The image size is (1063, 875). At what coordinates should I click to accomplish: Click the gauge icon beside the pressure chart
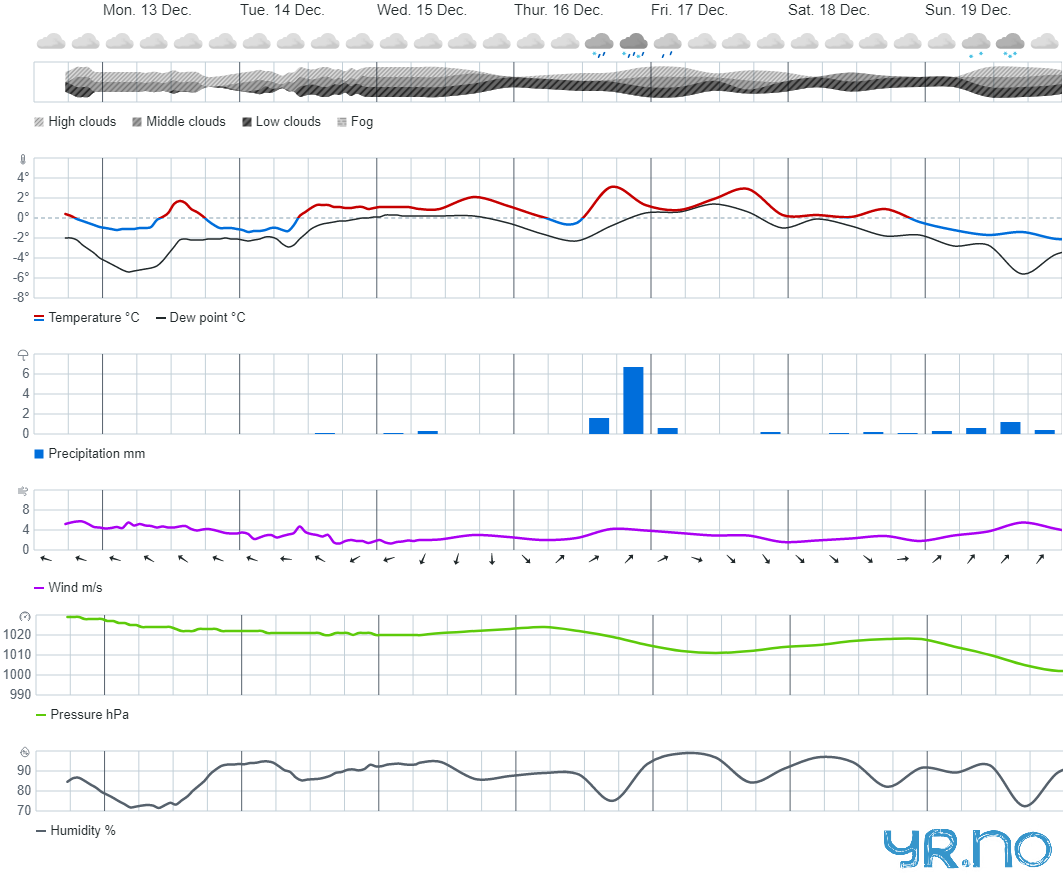tap(24, 616)
